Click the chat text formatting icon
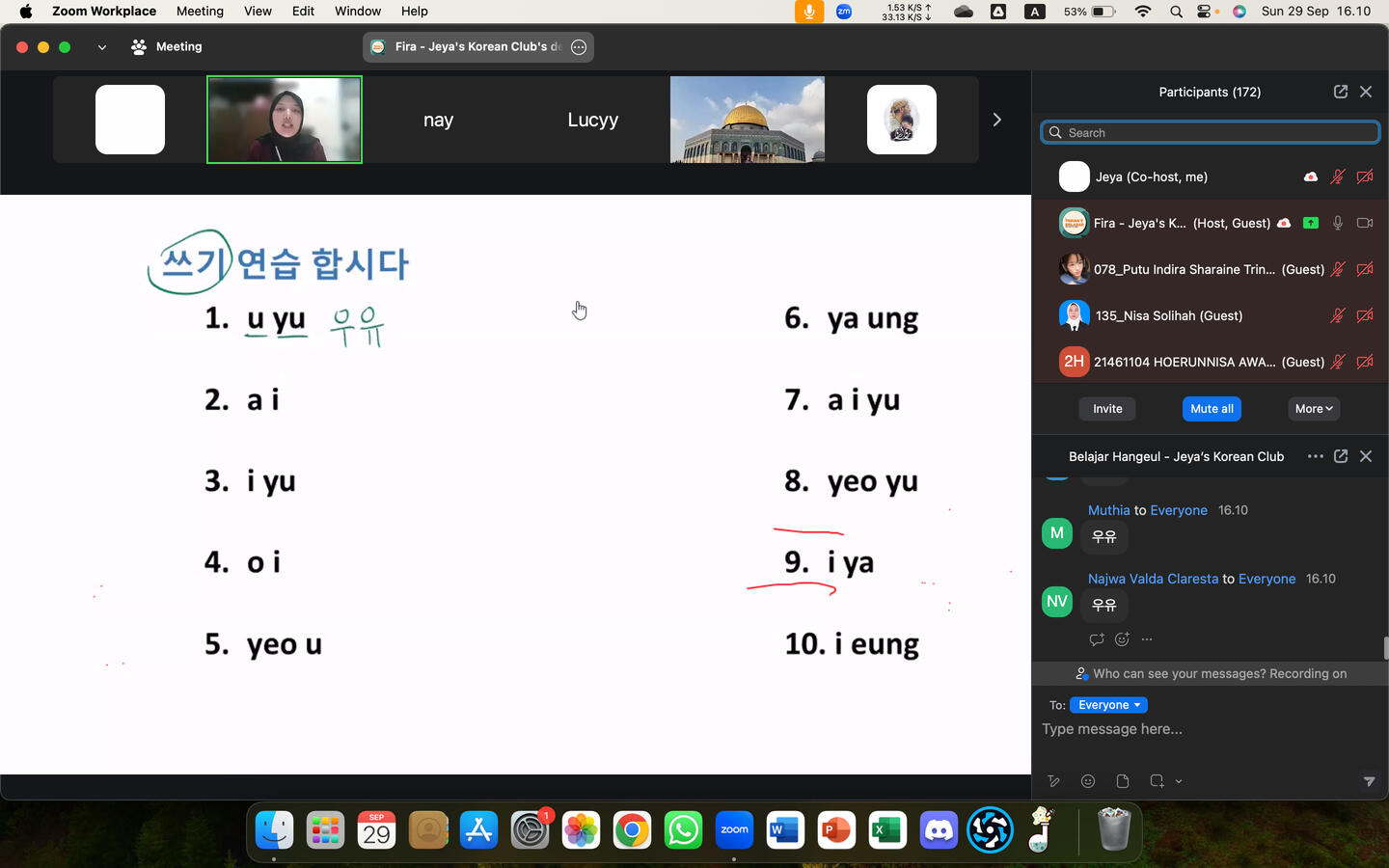The height and width of the screenshot is (868, 1389). pyautogui.click(x=1053, y=781)
